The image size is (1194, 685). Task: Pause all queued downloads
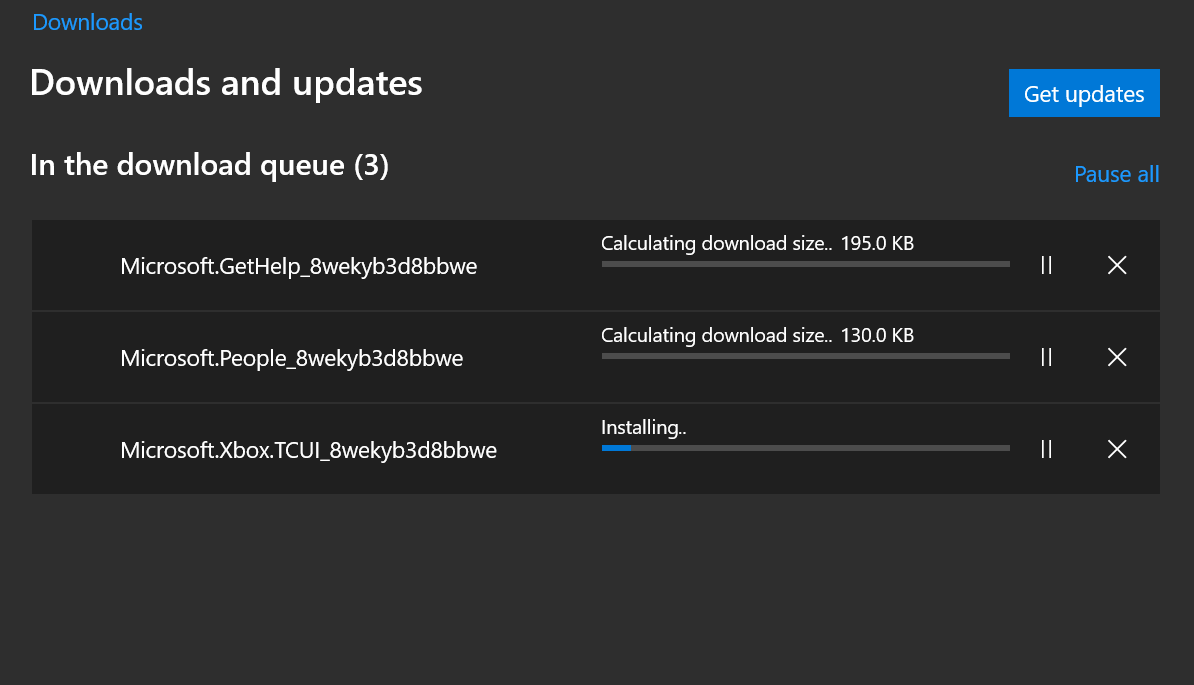pos(1116,174)
